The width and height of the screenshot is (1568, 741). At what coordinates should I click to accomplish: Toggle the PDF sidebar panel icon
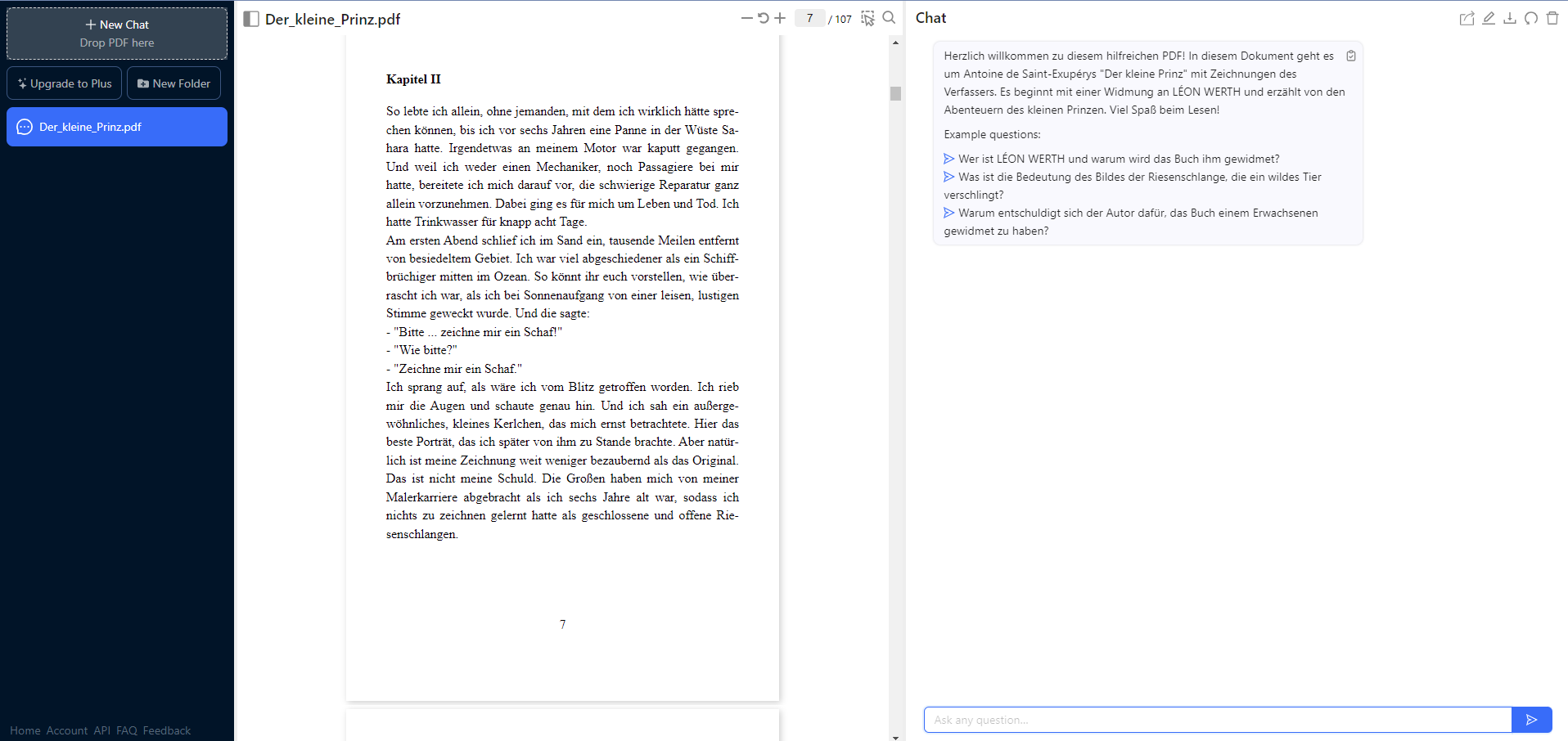tap(251, 19)
